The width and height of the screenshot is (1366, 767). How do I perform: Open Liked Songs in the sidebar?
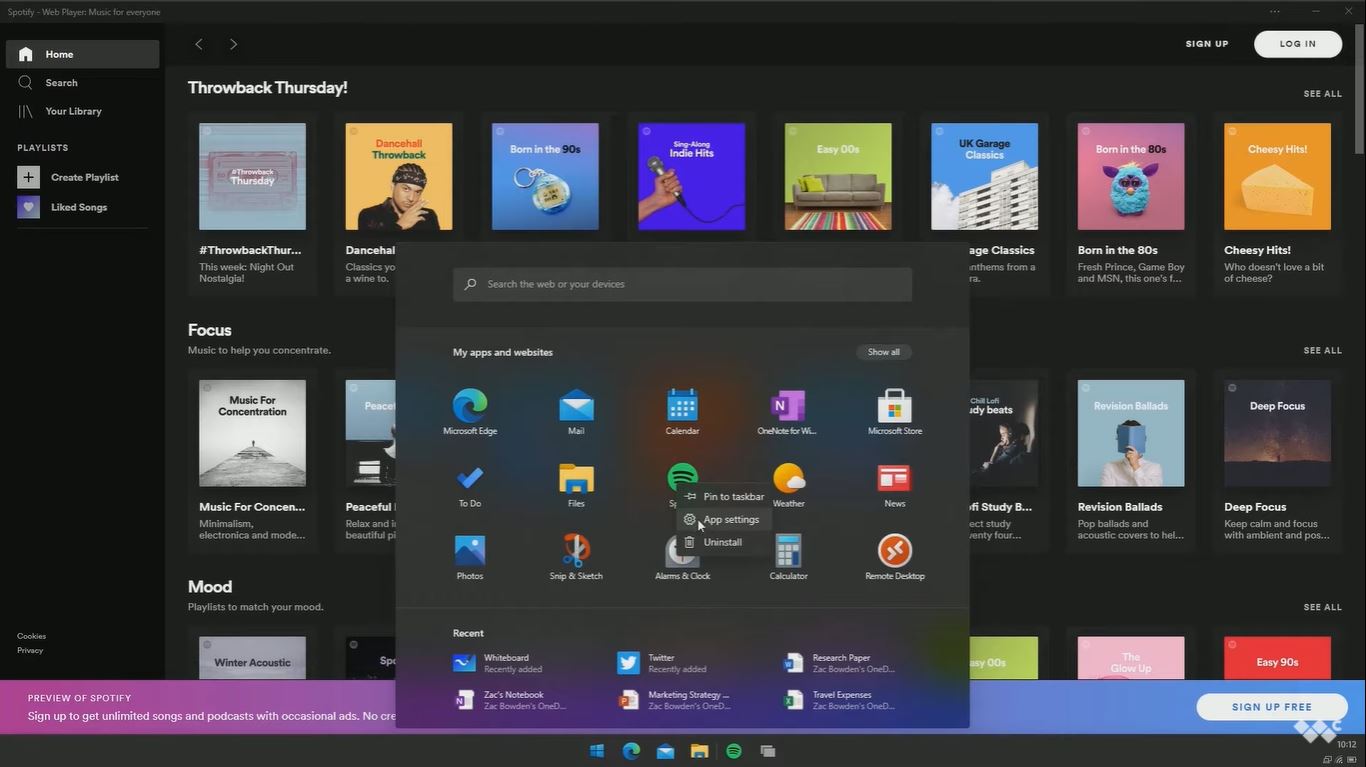79,207
